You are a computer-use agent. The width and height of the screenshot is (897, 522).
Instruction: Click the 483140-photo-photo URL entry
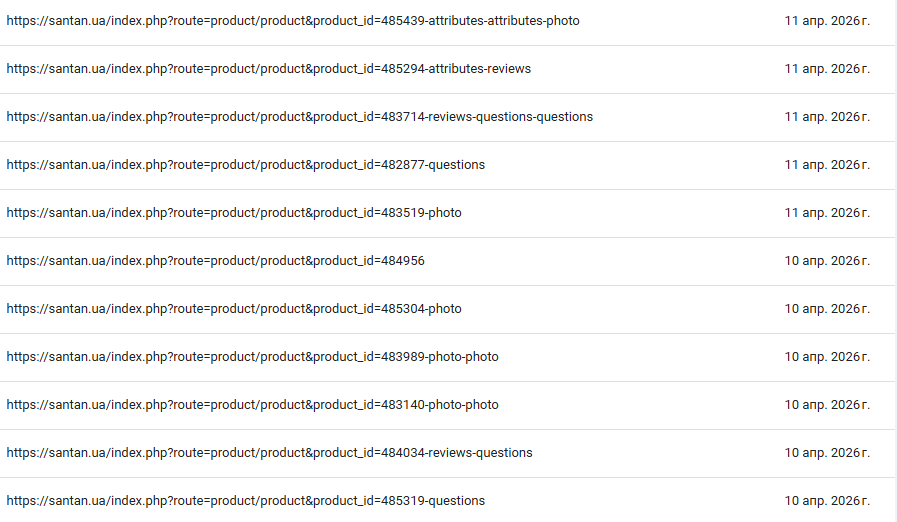click(x=252, y=405)
